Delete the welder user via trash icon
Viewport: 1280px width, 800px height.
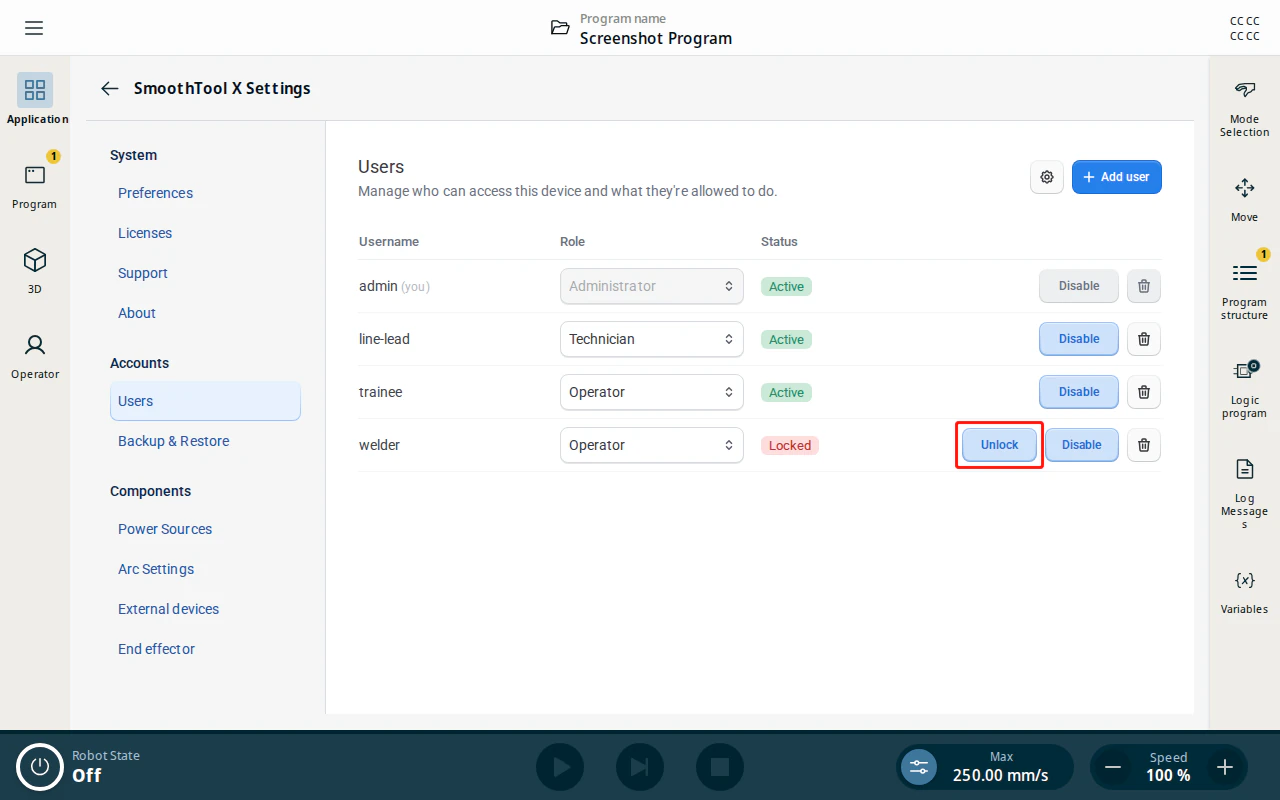[1144, 445]
